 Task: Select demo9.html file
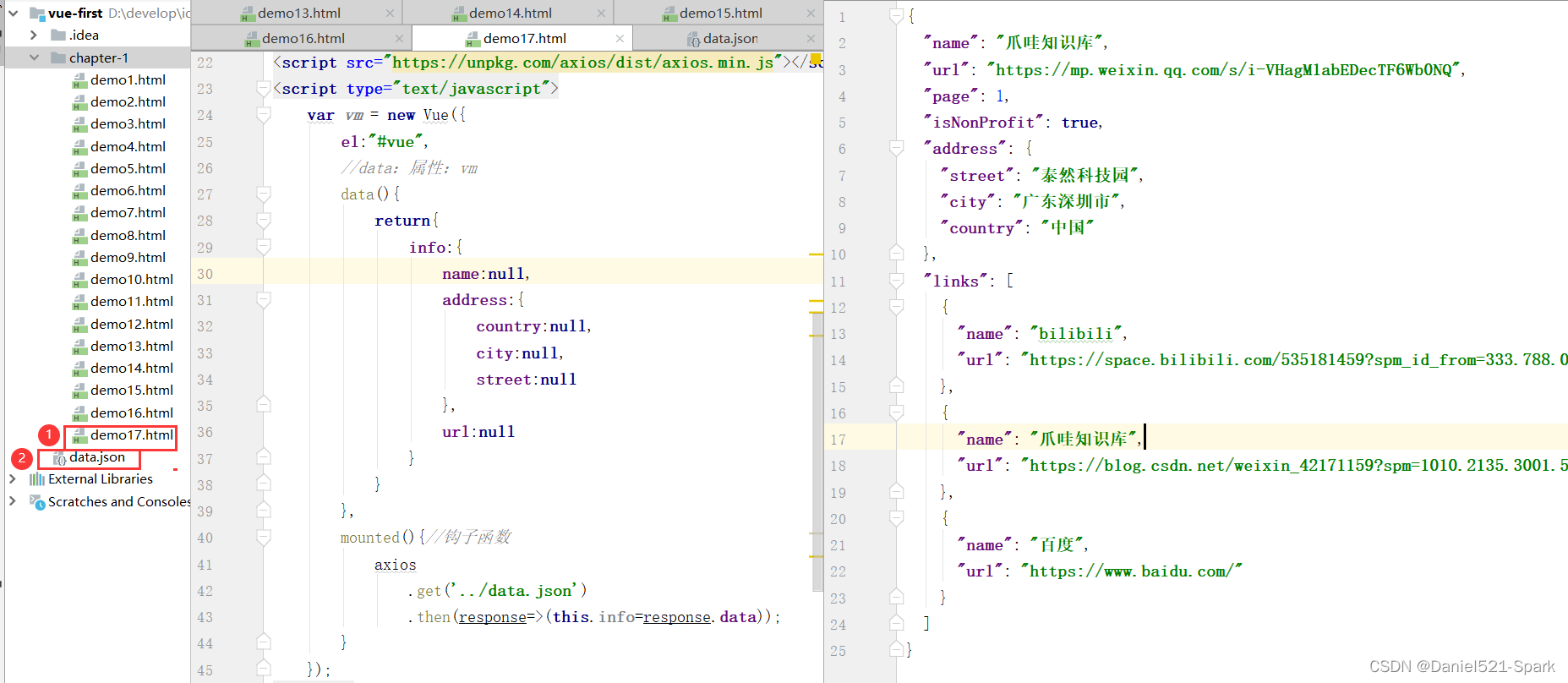point(128,257)
